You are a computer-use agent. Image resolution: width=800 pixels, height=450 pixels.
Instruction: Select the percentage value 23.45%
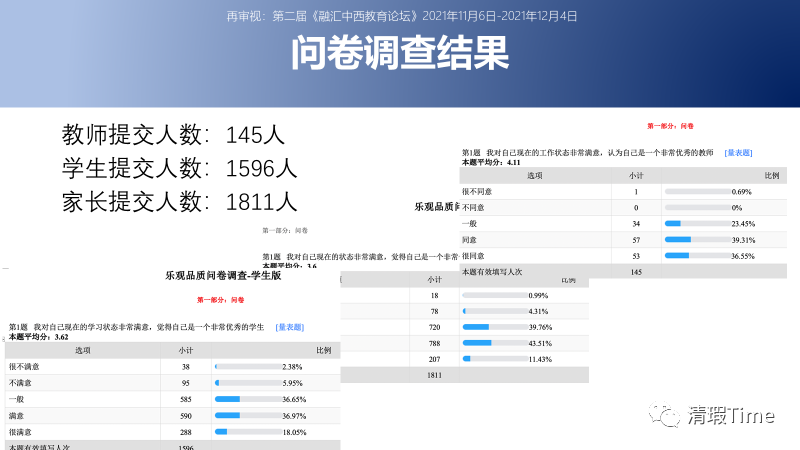point(743,223)
